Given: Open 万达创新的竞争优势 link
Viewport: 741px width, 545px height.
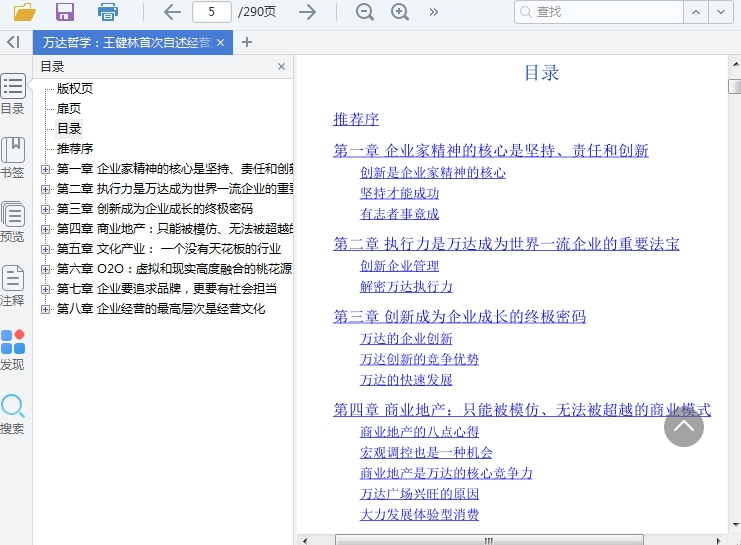Looking at the screenshot, I should 419,359.
